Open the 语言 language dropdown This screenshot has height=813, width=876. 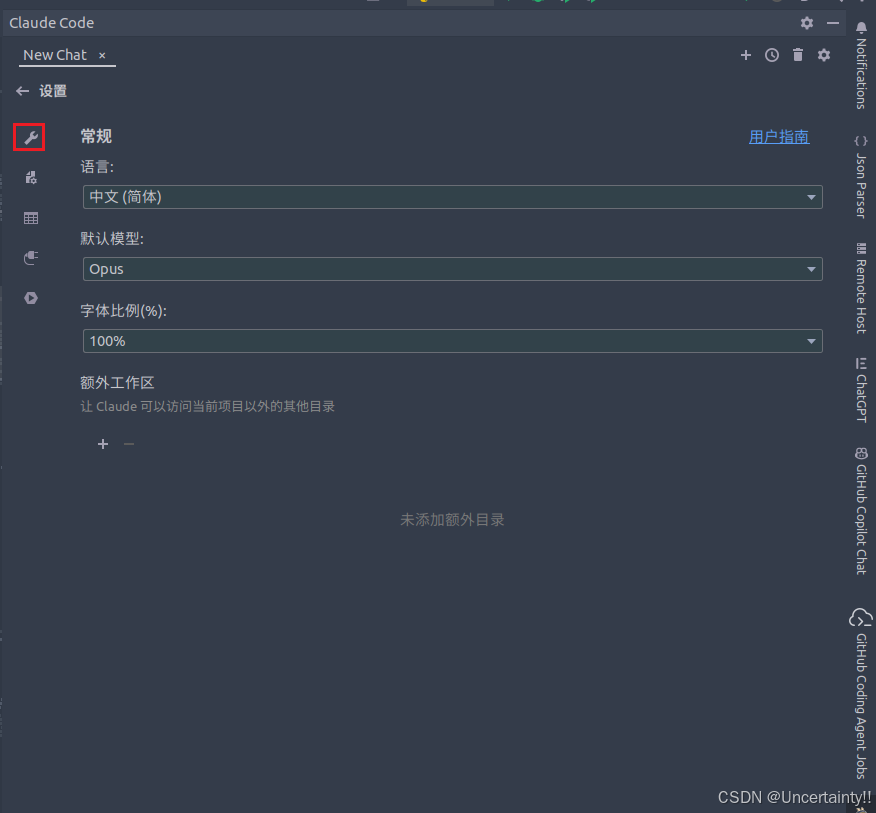coord(453,197)
